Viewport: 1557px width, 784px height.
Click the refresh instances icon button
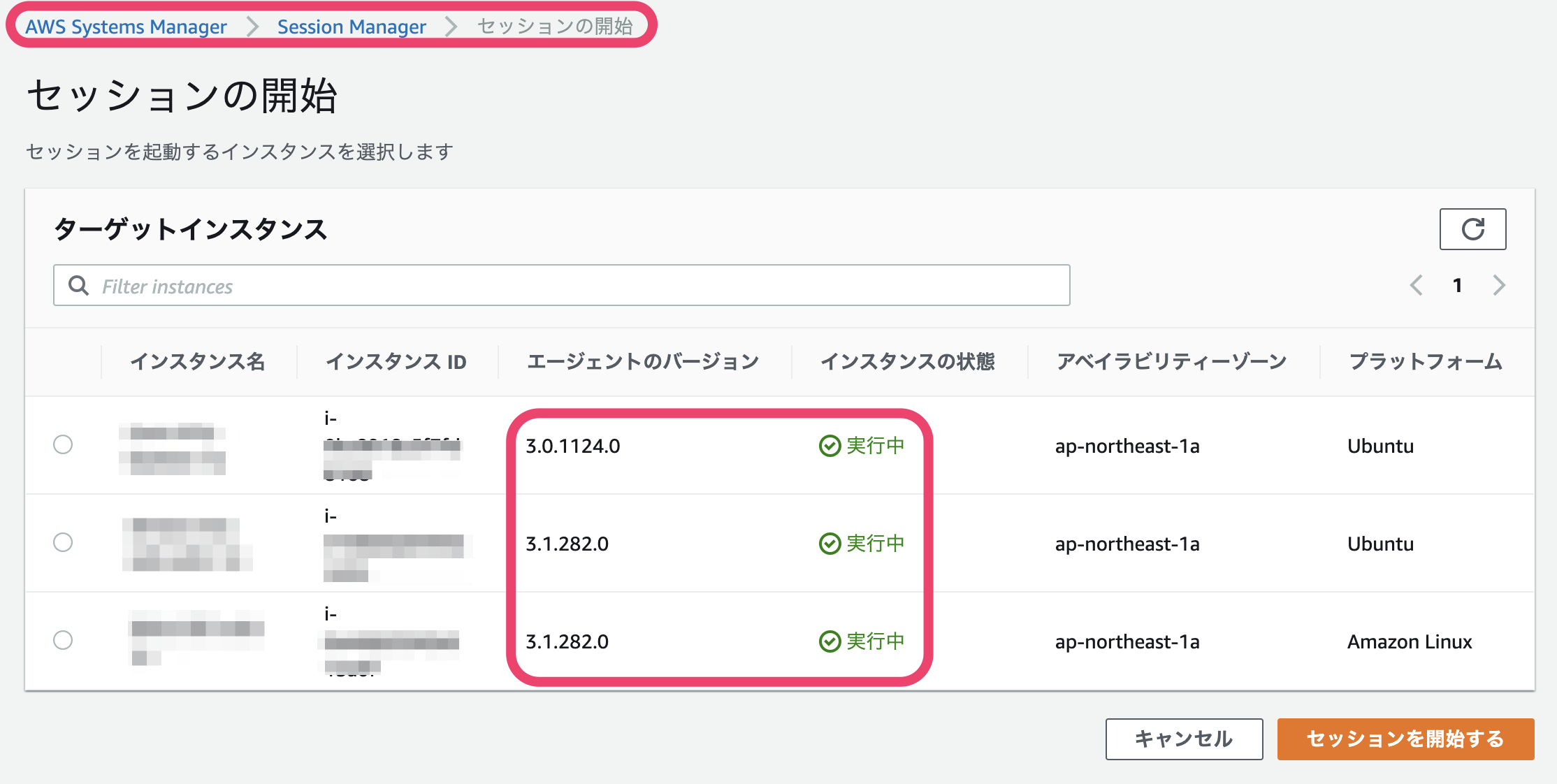point(1472,229)
